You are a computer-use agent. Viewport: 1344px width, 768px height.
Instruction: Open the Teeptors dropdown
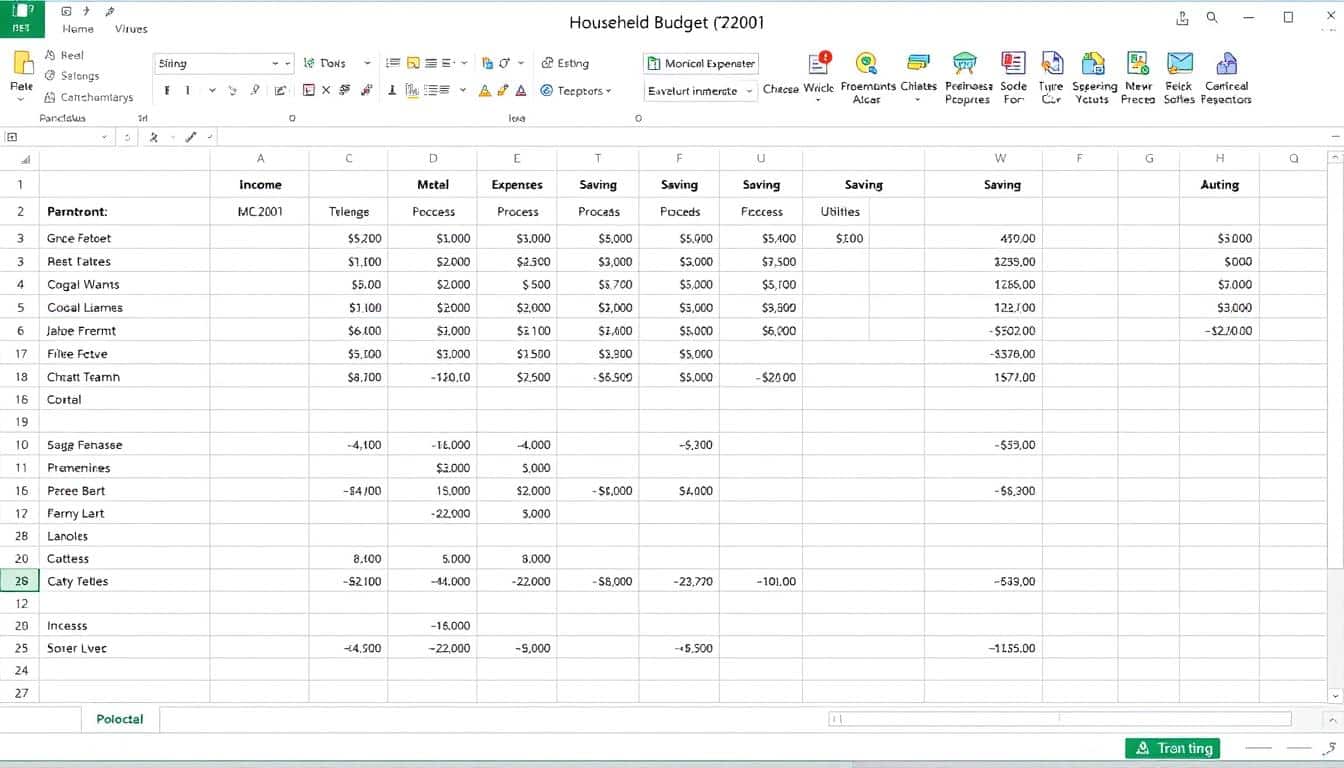(609, 91)
